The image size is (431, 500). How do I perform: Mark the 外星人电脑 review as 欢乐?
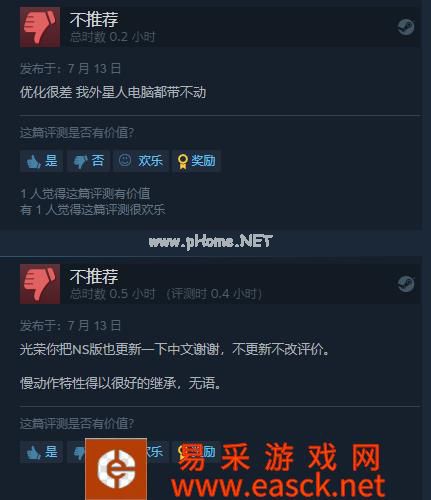tap(141, 161)
